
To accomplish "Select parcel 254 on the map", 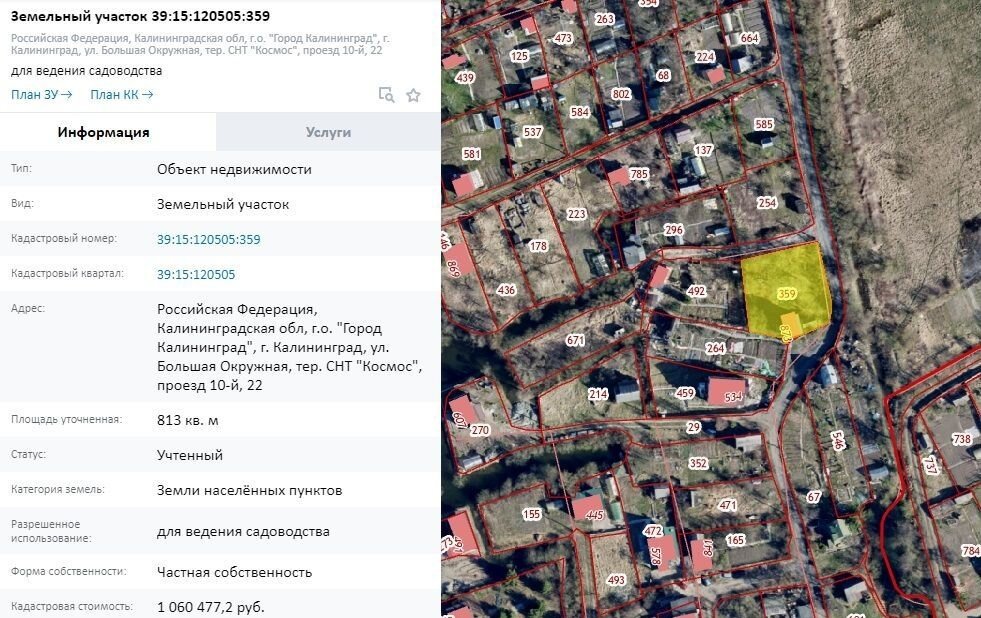I will (767, 203).
